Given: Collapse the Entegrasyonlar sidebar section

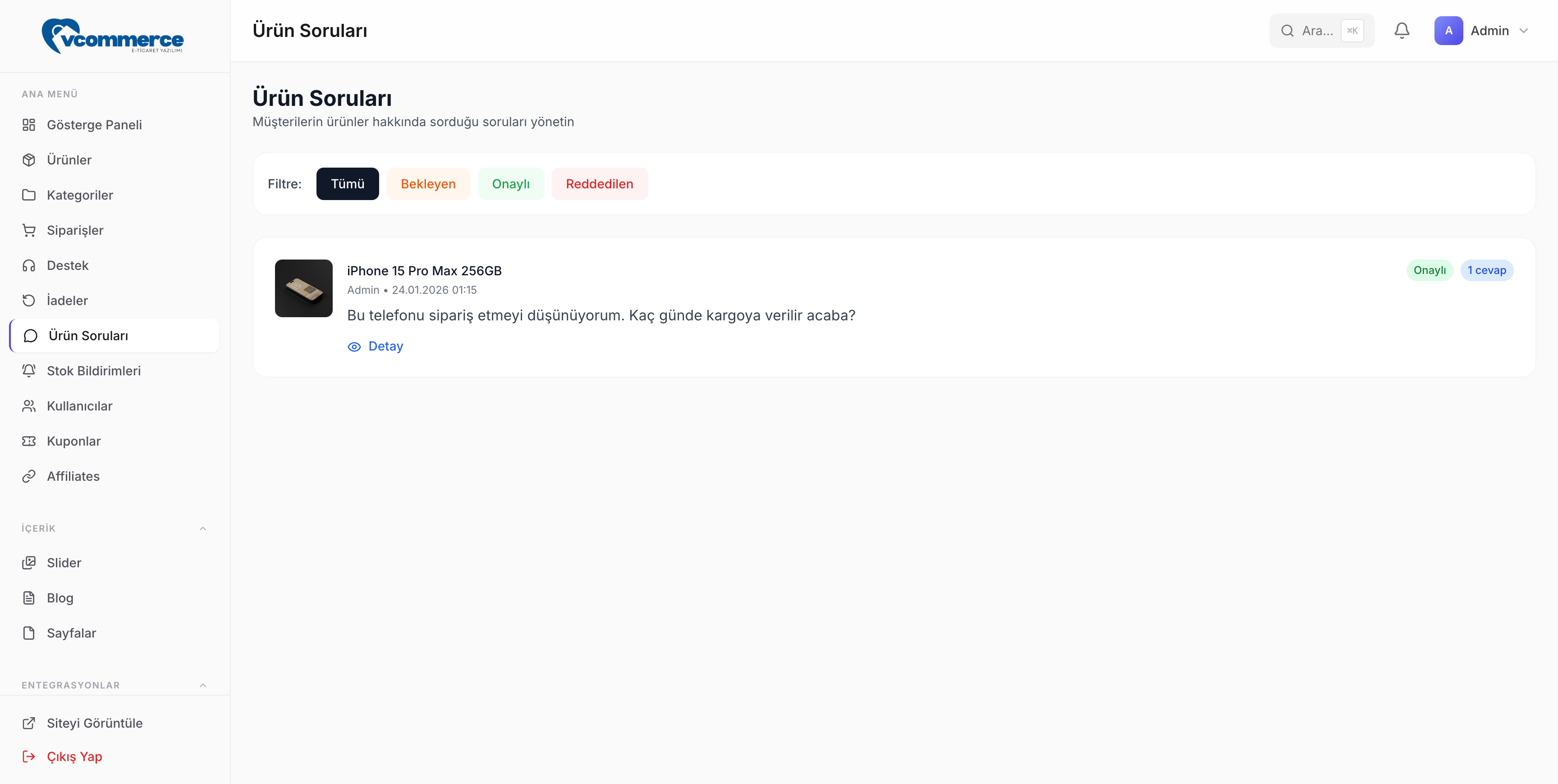Looking at the screenshot, I should point(202,685).
